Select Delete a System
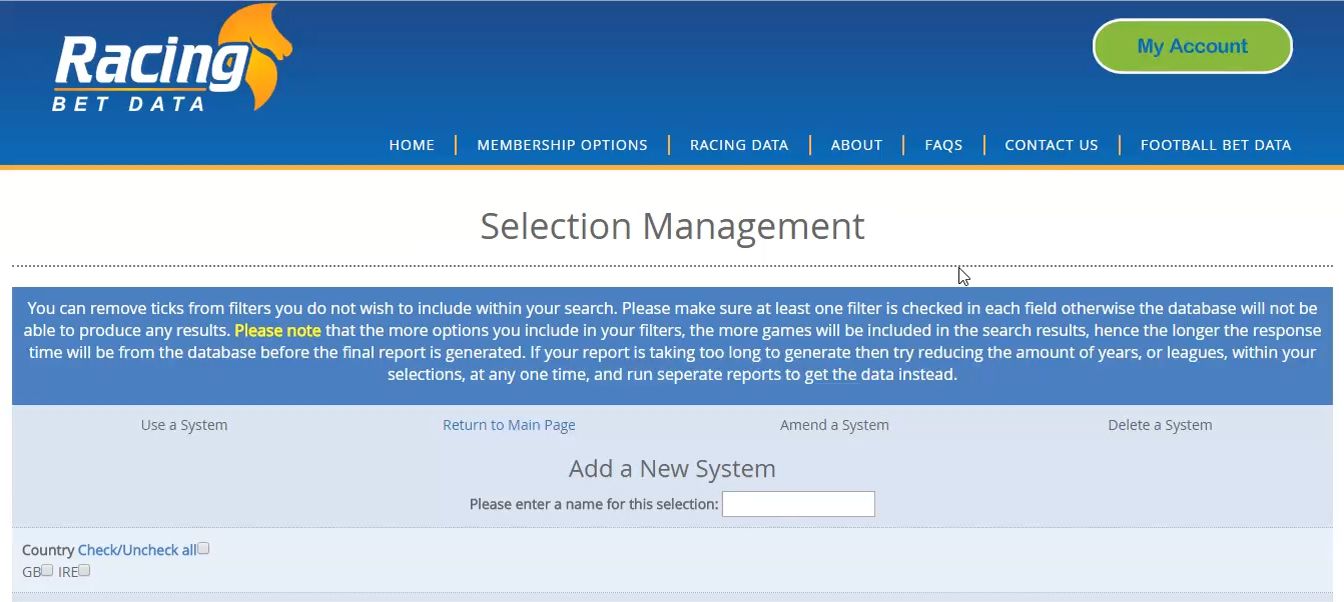Screen dimensions: 1344x602 (1159, 425)
